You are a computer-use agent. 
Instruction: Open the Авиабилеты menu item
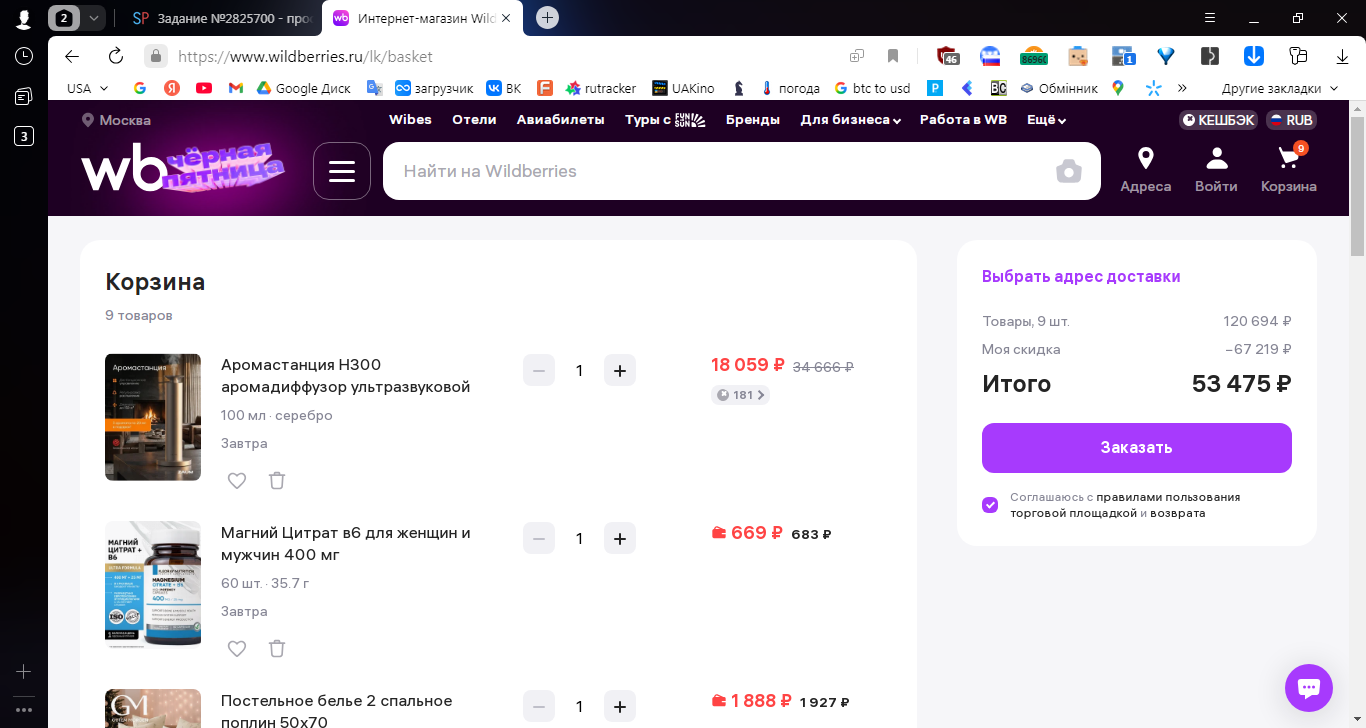[560, 120]
